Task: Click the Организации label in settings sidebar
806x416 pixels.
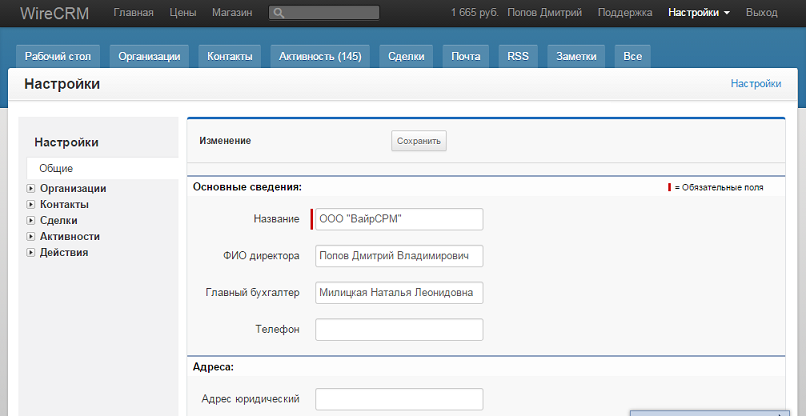Action: [x=73, y=189]
